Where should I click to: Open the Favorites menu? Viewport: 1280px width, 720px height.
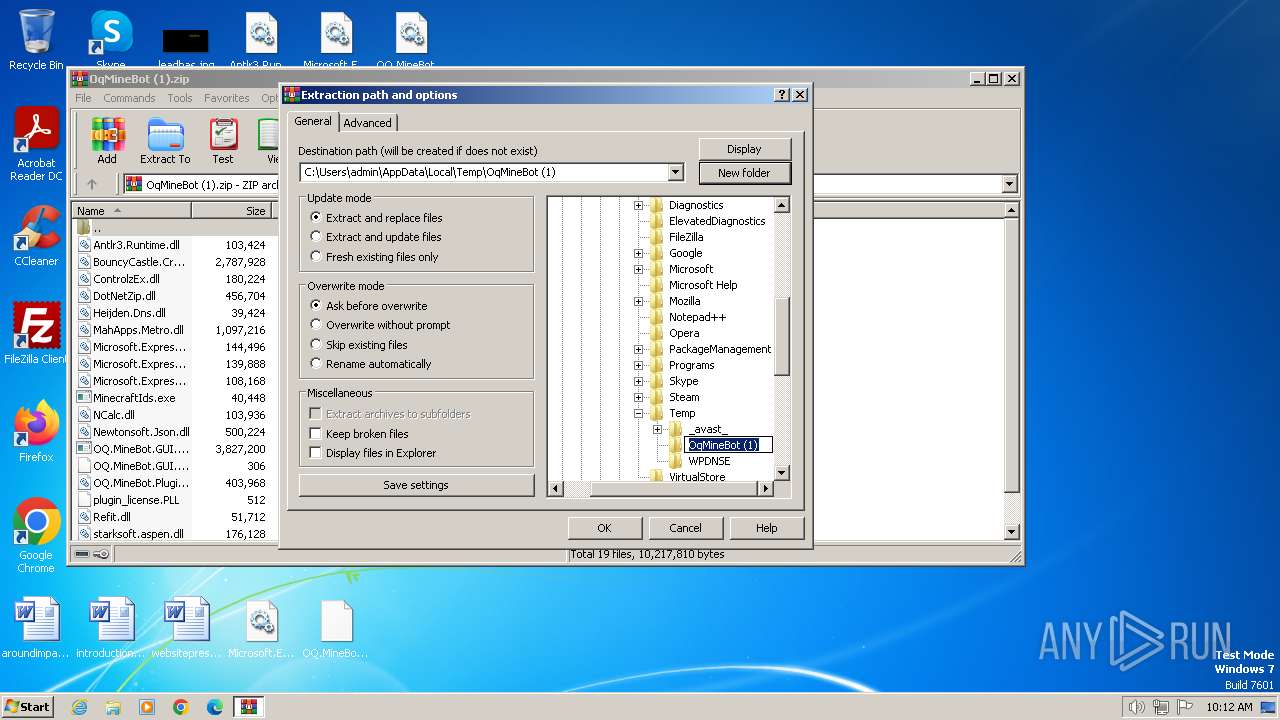coord(227,98)
